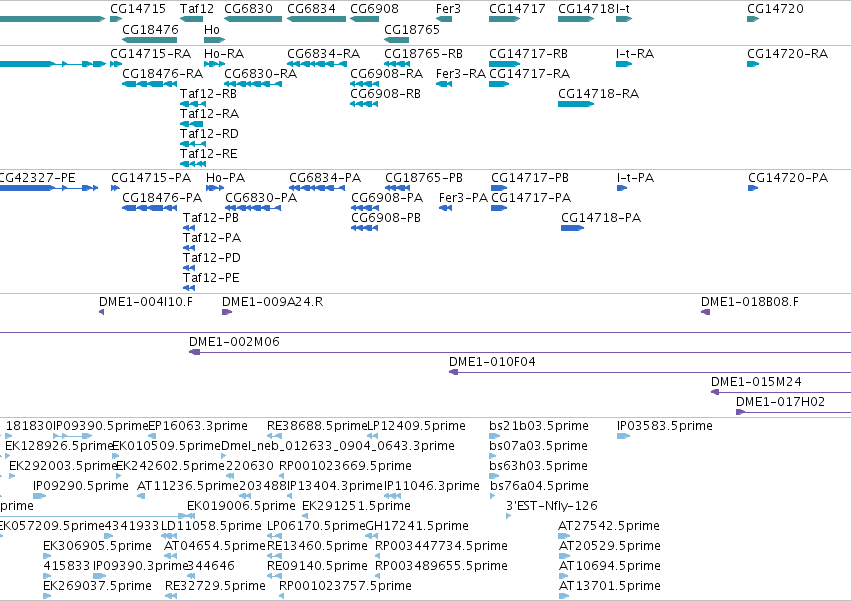Click EST RP003489655.5prime
Viewport: 851px width, 601px height.
coord(441,566)
